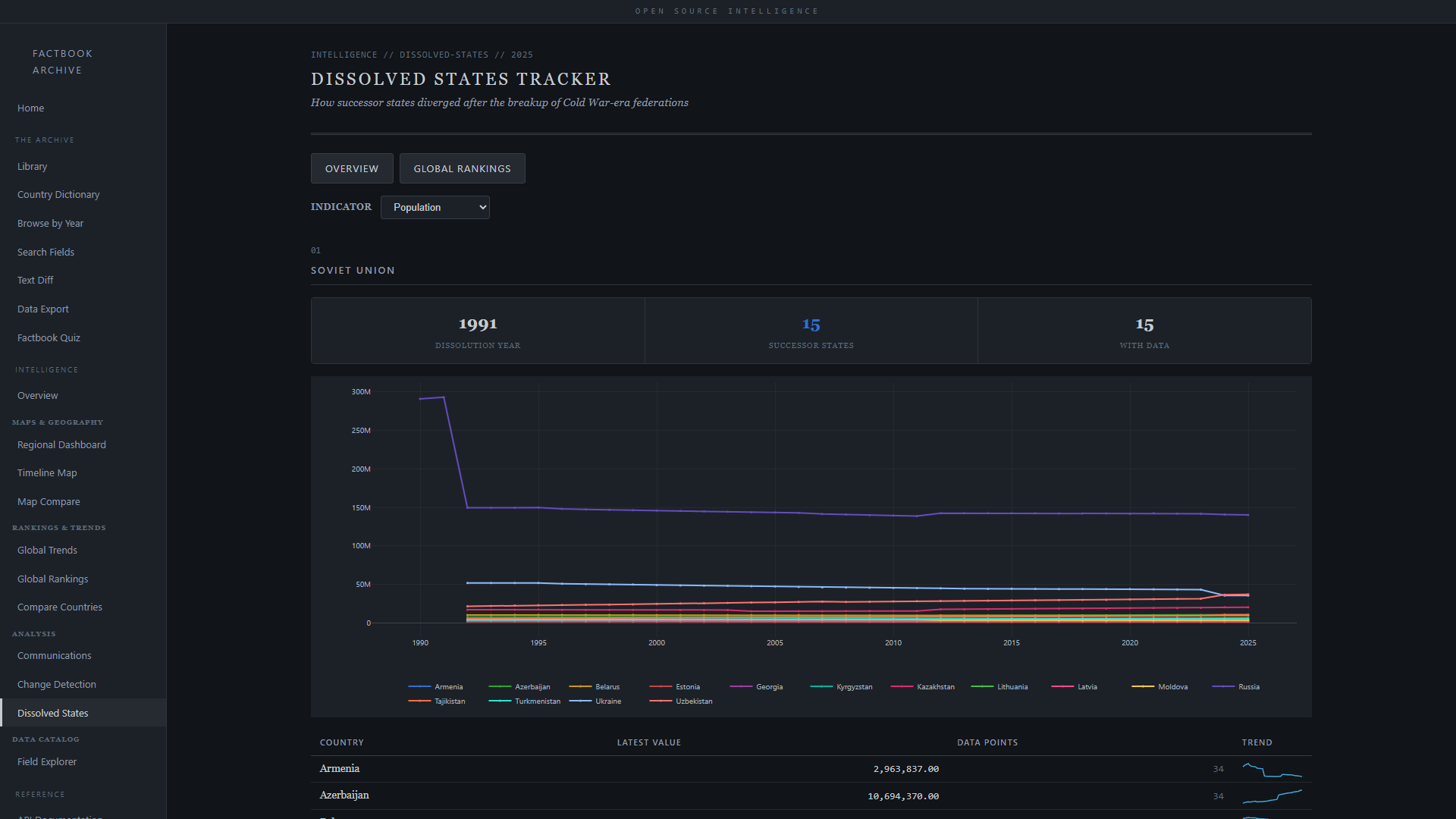Screen dimensions: 1456x819
Task: Switch to the Overview tab
Action: [x=352, y=169]
